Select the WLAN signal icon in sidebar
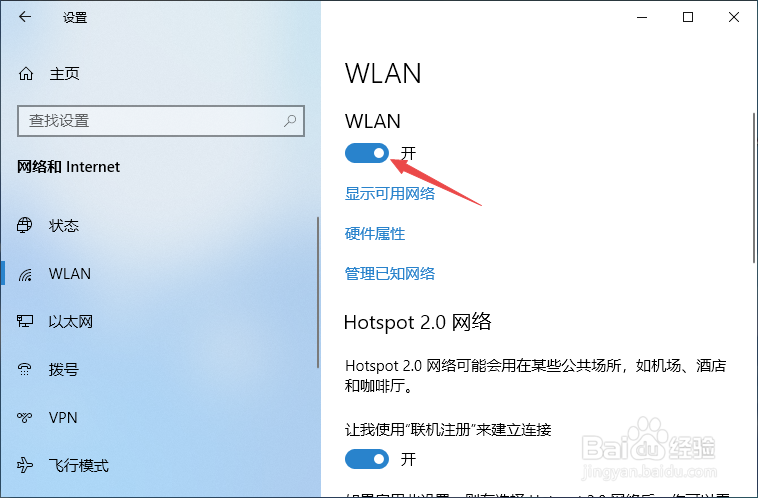 pos(25,274)
